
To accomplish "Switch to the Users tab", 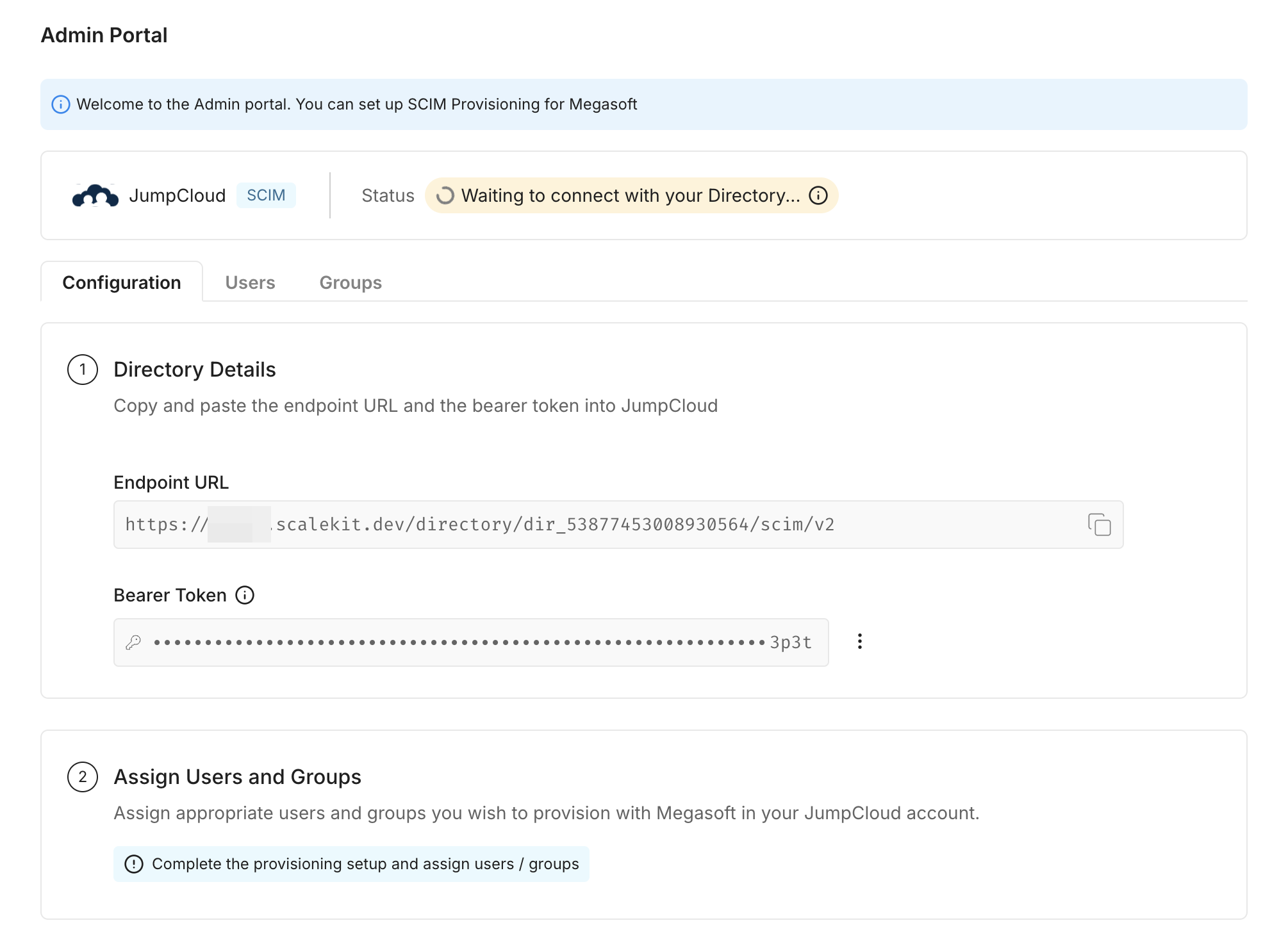I will [250, 282].
